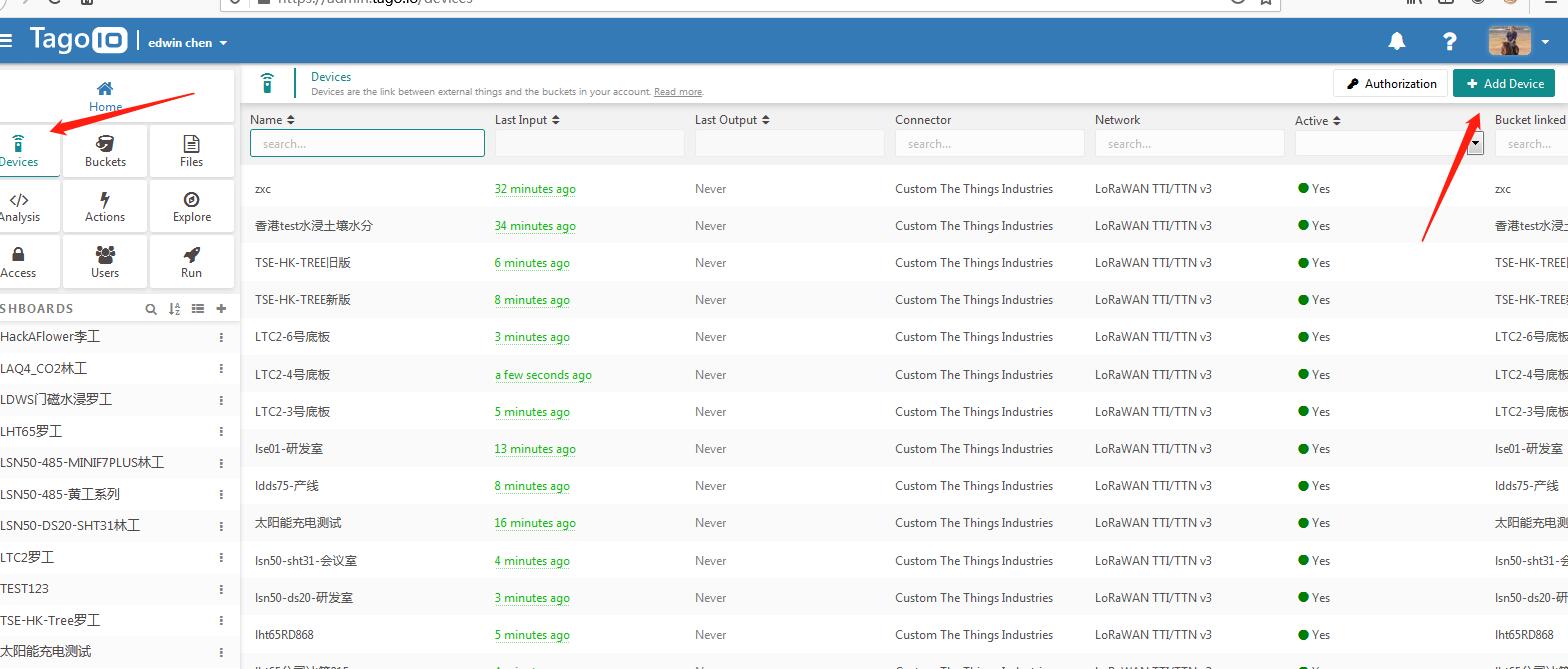
Task: Open the notifications bell
Action: (1397, 41)
